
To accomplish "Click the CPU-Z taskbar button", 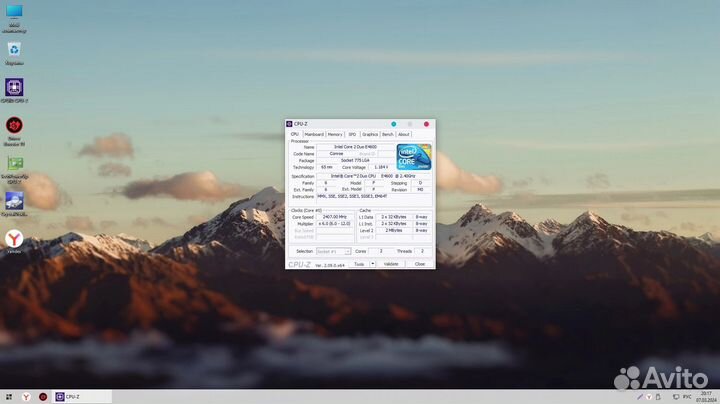I will 69,397.
